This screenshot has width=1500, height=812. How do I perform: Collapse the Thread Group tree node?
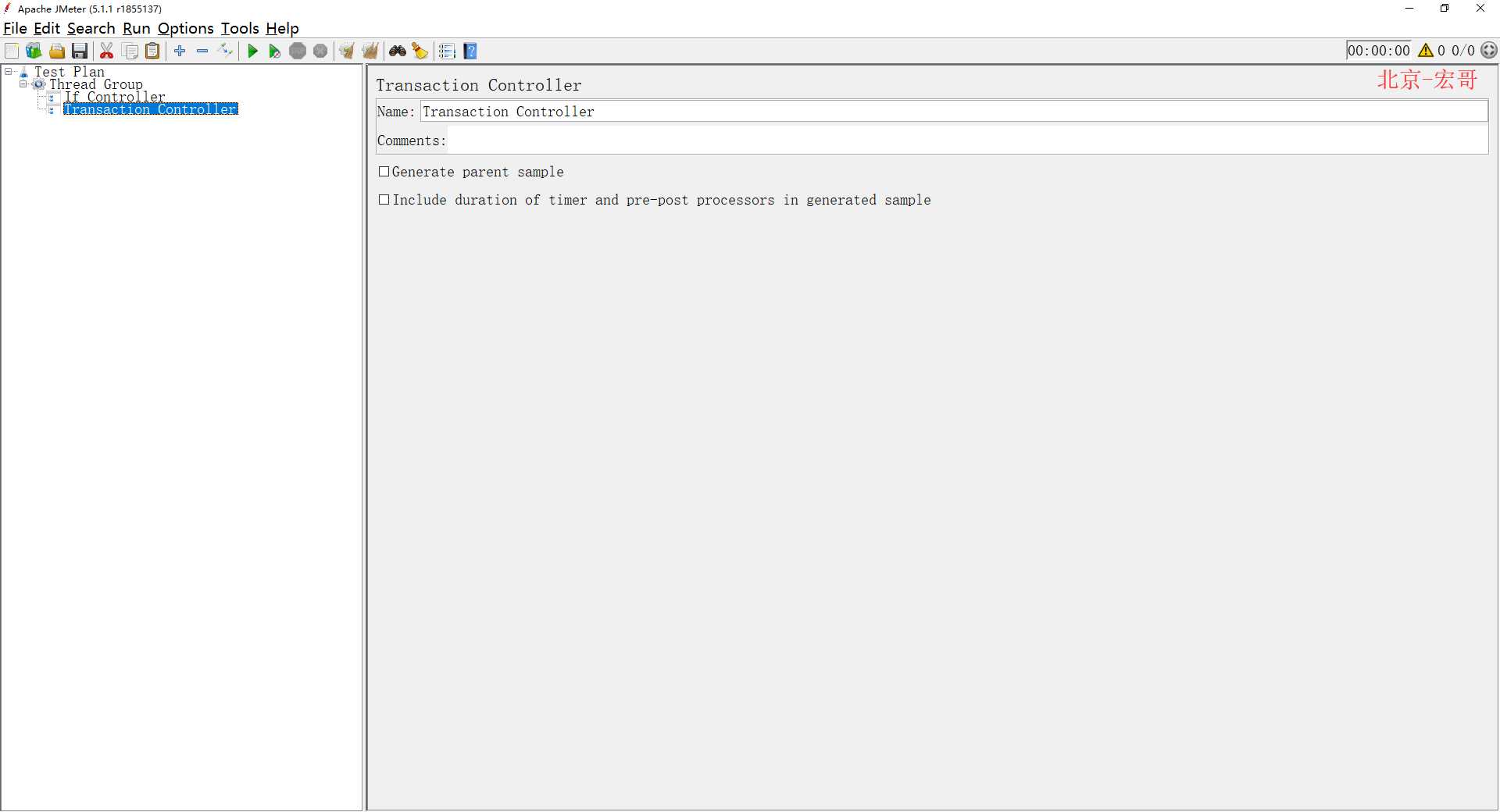(23, 84)
